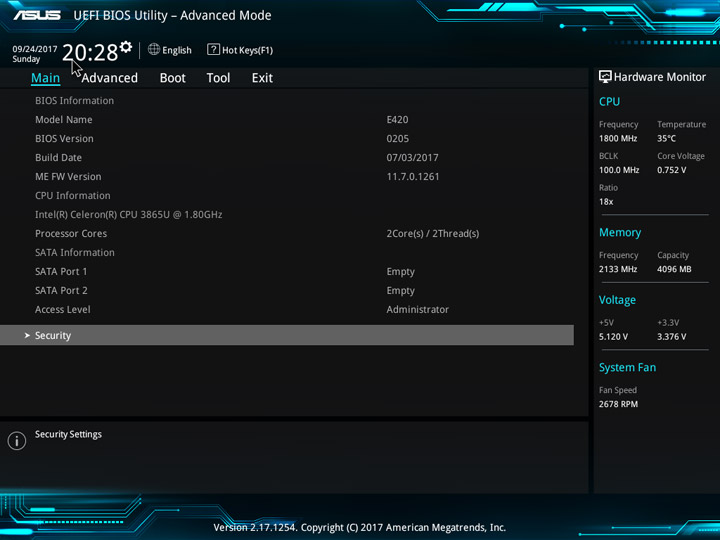The width and height of the screenshot is (720, 540).
Task: Click the Intel Celeron CPU 3865U line
Action: coord(129,215)
